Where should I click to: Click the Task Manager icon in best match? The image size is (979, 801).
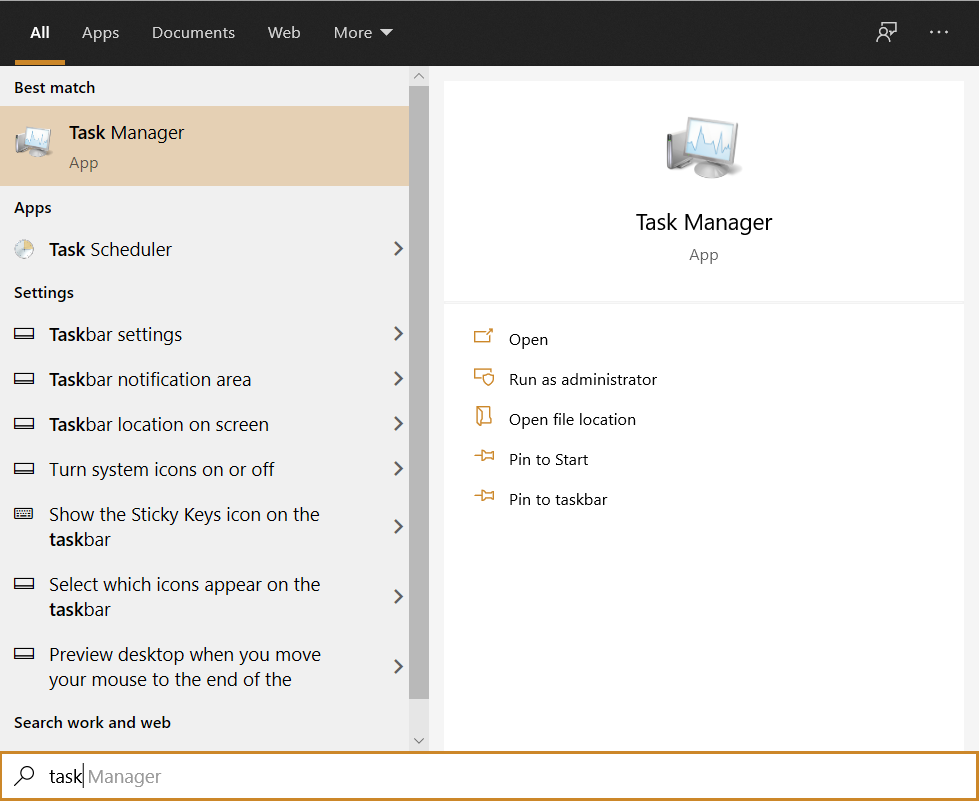coord(33,143)
